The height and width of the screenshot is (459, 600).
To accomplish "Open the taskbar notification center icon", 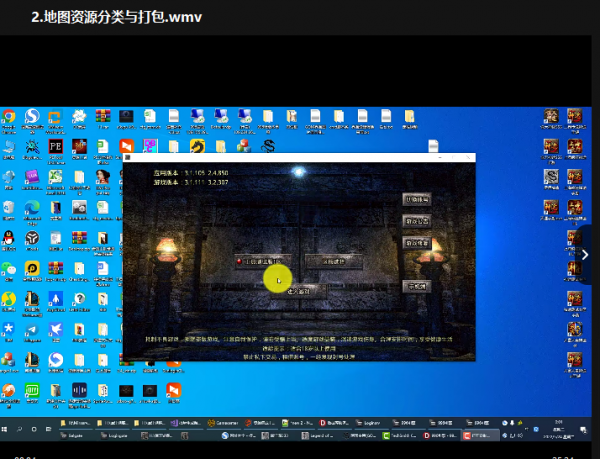I will [x=584, y=430].
